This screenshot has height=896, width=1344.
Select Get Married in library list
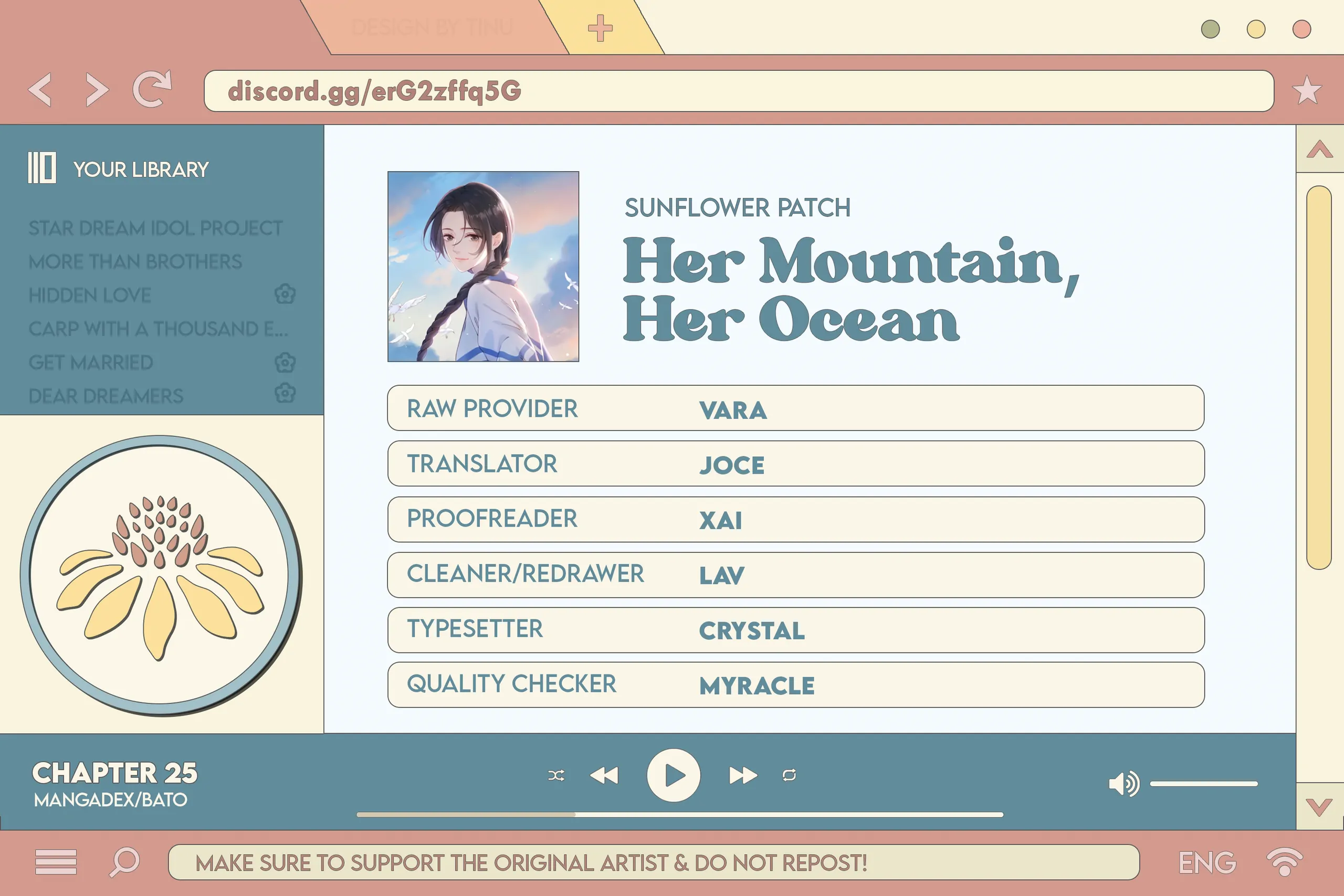click(91, 362)
